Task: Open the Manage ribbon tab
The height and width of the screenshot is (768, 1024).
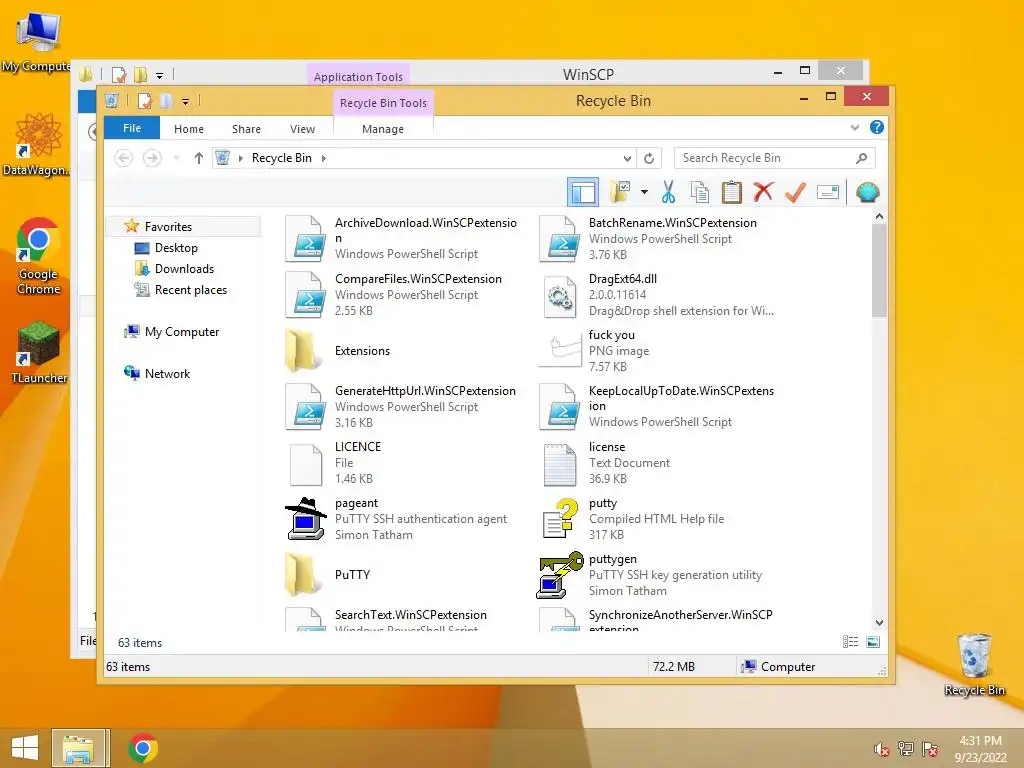Action: pyautogui.click(x=383, y=129)
